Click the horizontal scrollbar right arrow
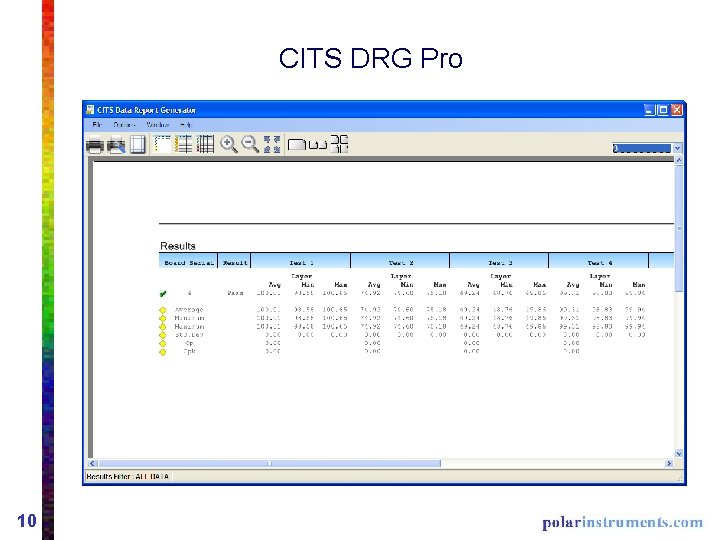The image size is (720, 540). pos(669,463)
